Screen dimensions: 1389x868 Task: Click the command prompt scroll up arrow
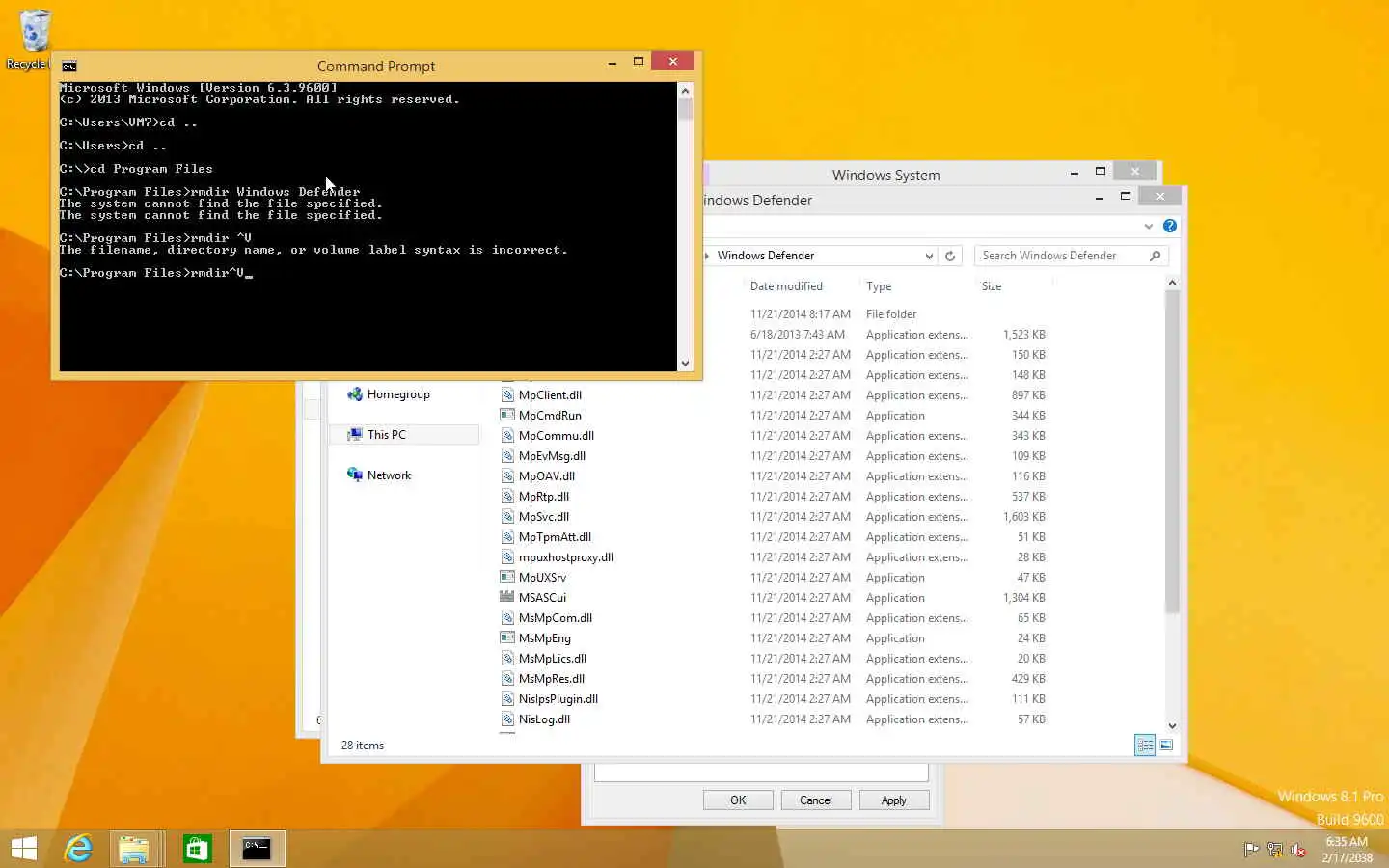(686, 91)
